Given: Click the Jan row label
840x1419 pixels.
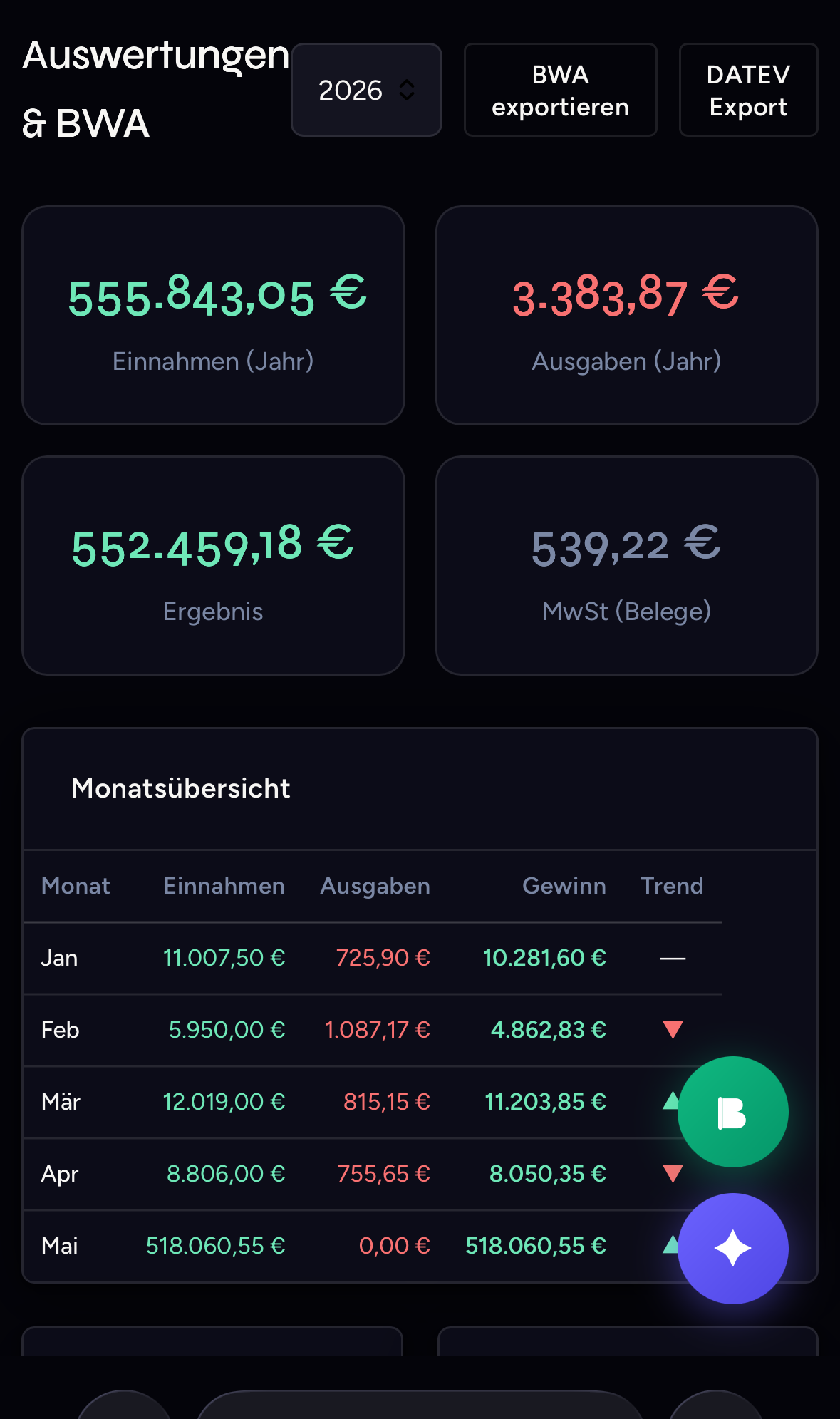Looking at the screenshot, I should pyautogui.click(x=59, y=958).
